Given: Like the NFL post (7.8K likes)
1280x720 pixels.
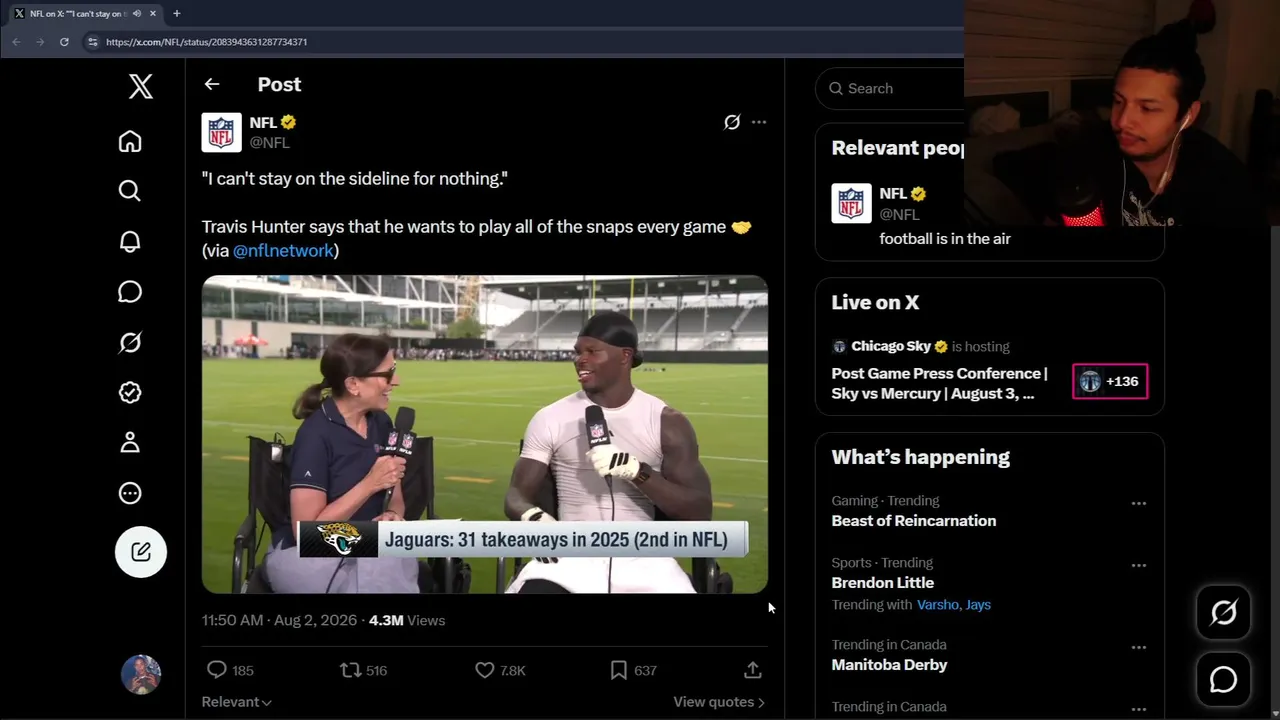Looking at the screenshot, I should [500, 670].
